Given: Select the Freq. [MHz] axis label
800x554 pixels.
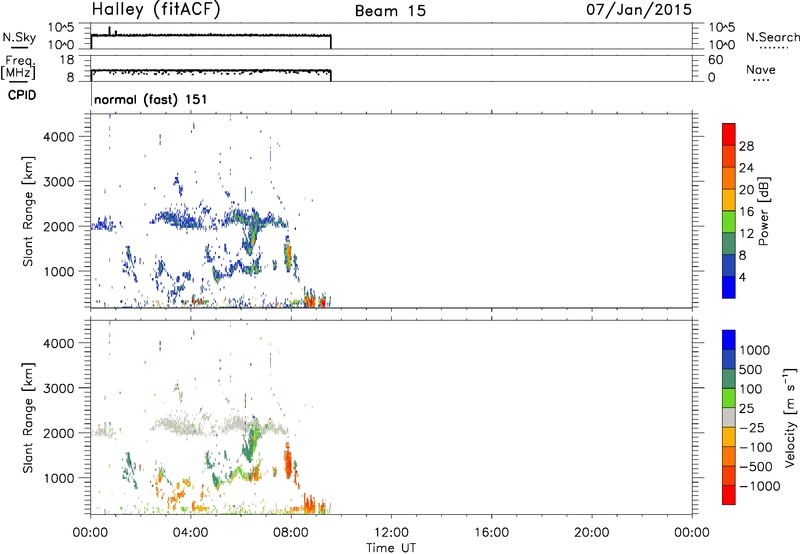Looking at the screenshot, I should (18, 68).
